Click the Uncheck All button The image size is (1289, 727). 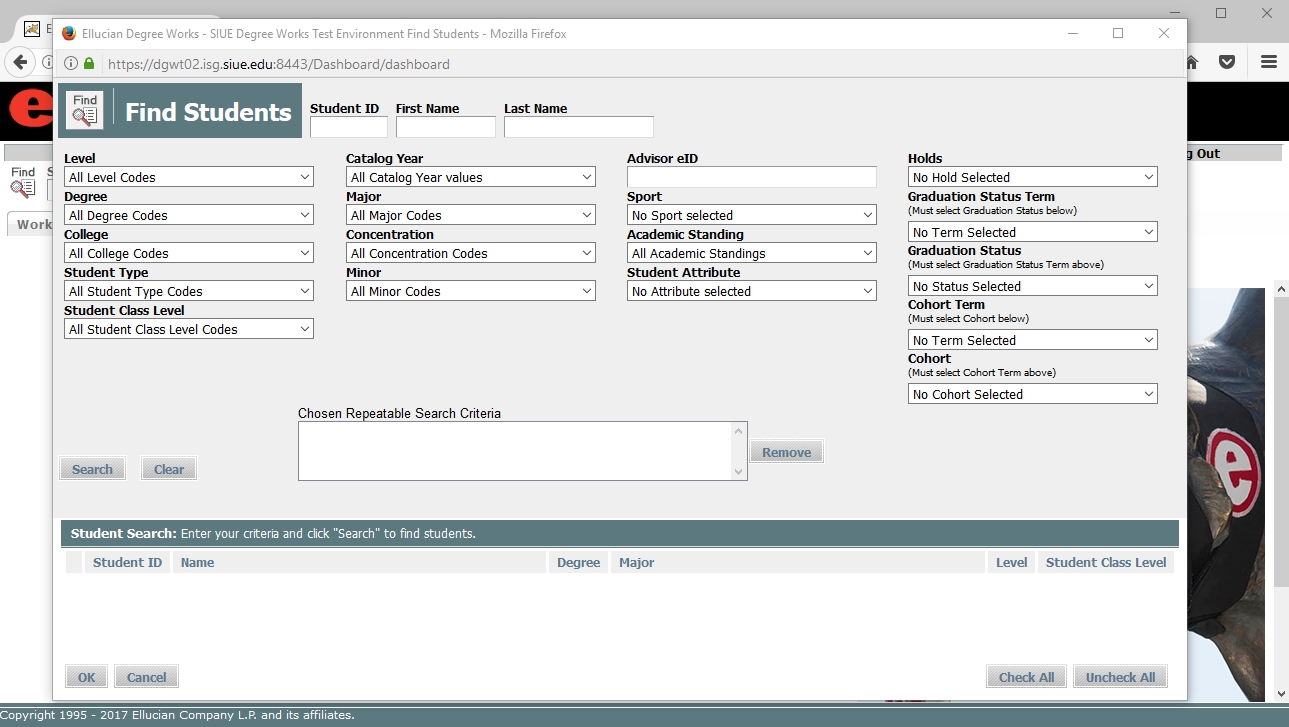(1120, 677)
